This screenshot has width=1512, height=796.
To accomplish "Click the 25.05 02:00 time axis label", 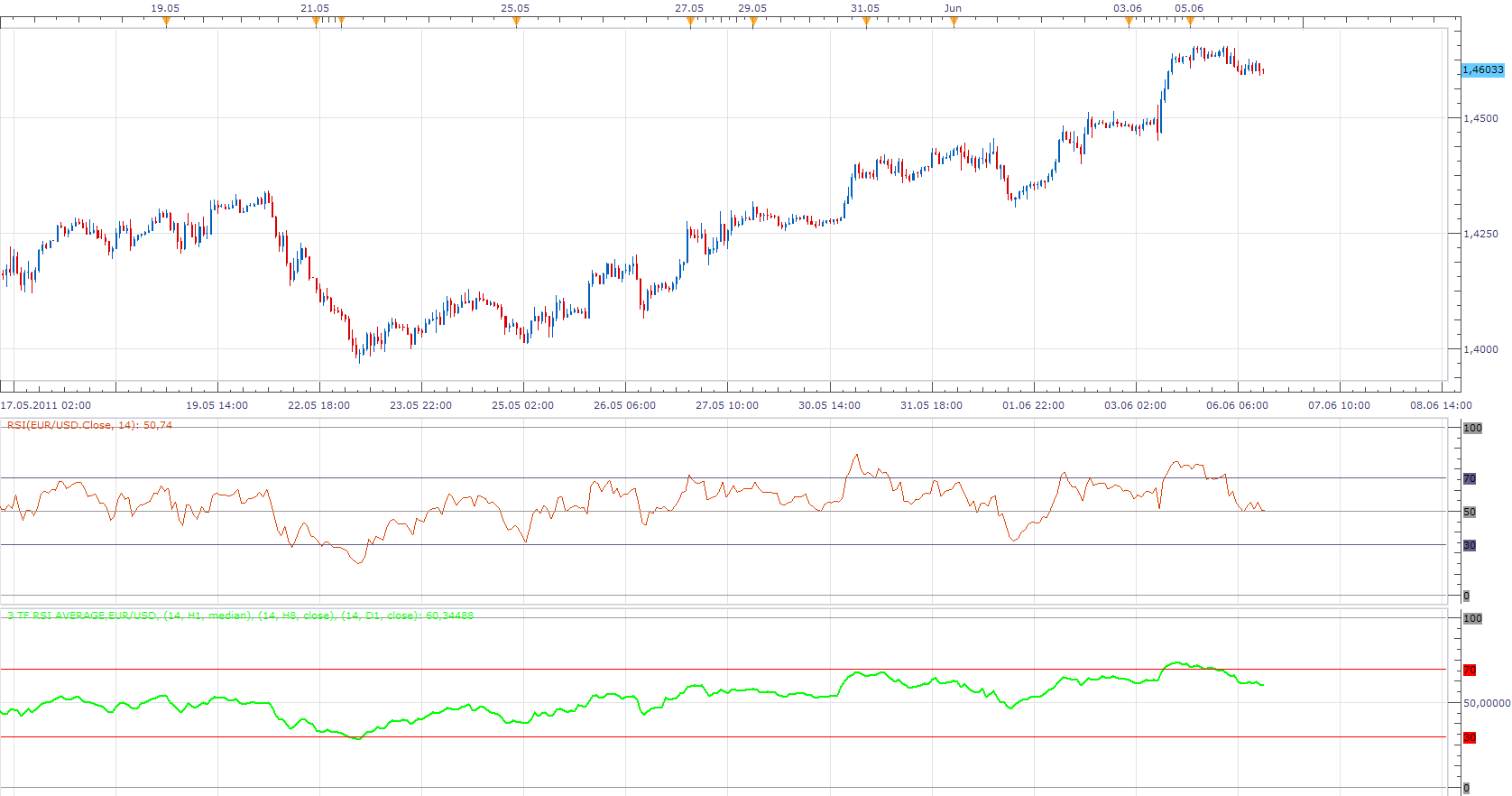I will pyautogui.click(x=522, y=405).
